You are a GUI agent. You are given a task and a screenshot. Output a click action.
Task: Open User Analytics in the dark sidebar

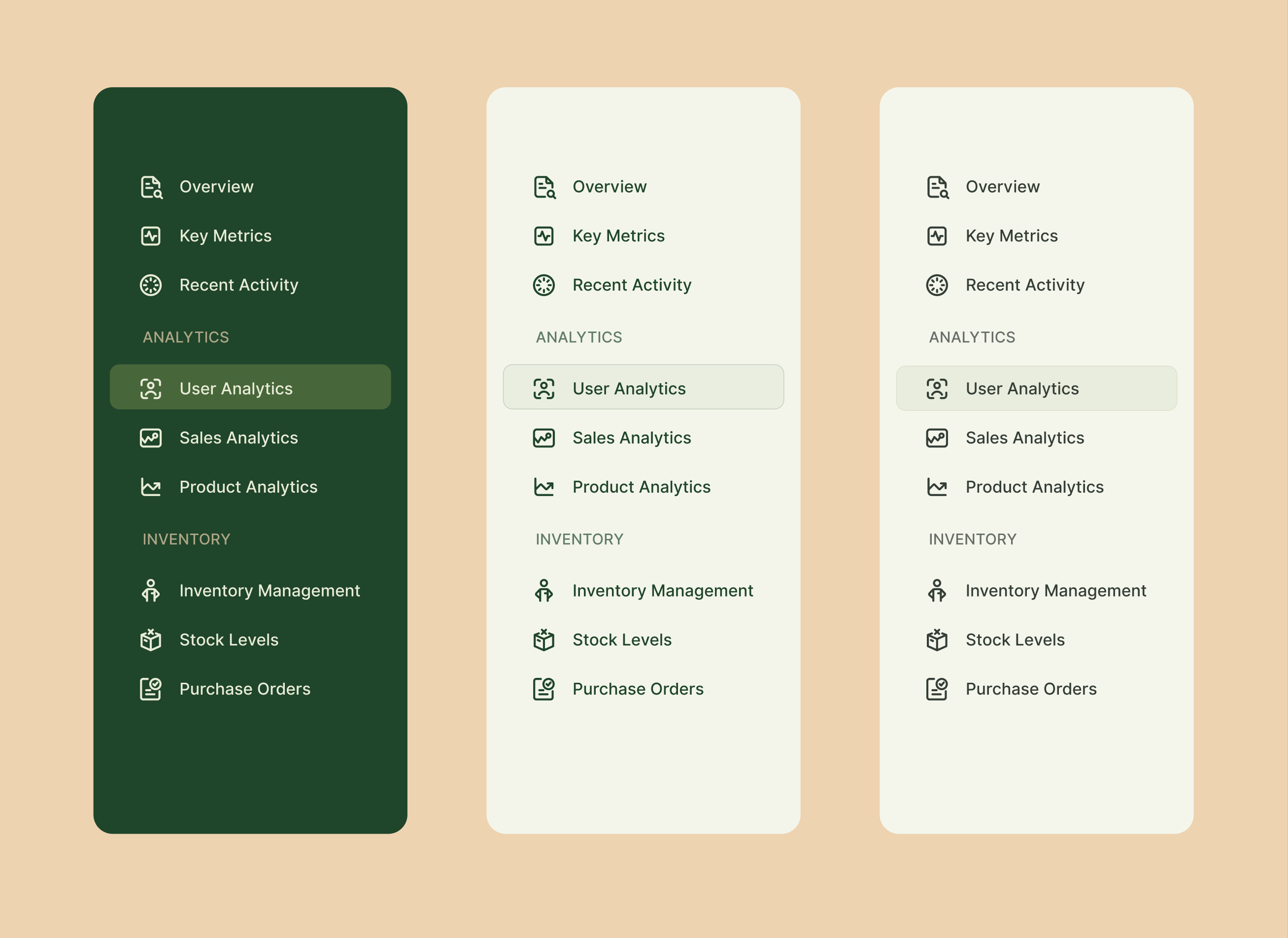(236, 388)
